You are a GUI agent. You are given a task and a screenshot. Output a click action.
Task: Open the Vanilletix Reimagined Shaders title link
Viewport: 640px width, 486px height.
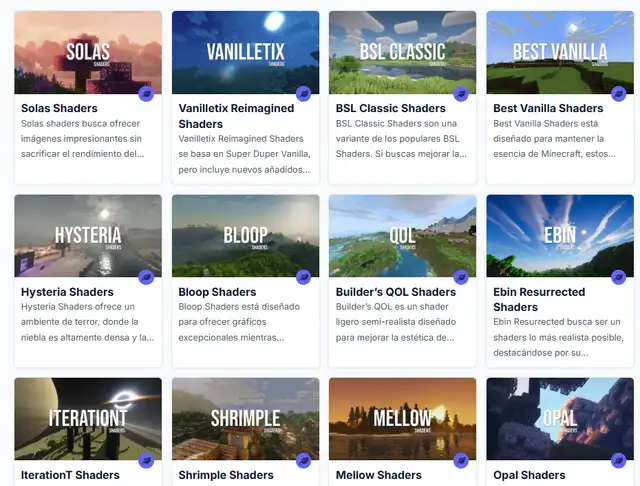point(236,116)
